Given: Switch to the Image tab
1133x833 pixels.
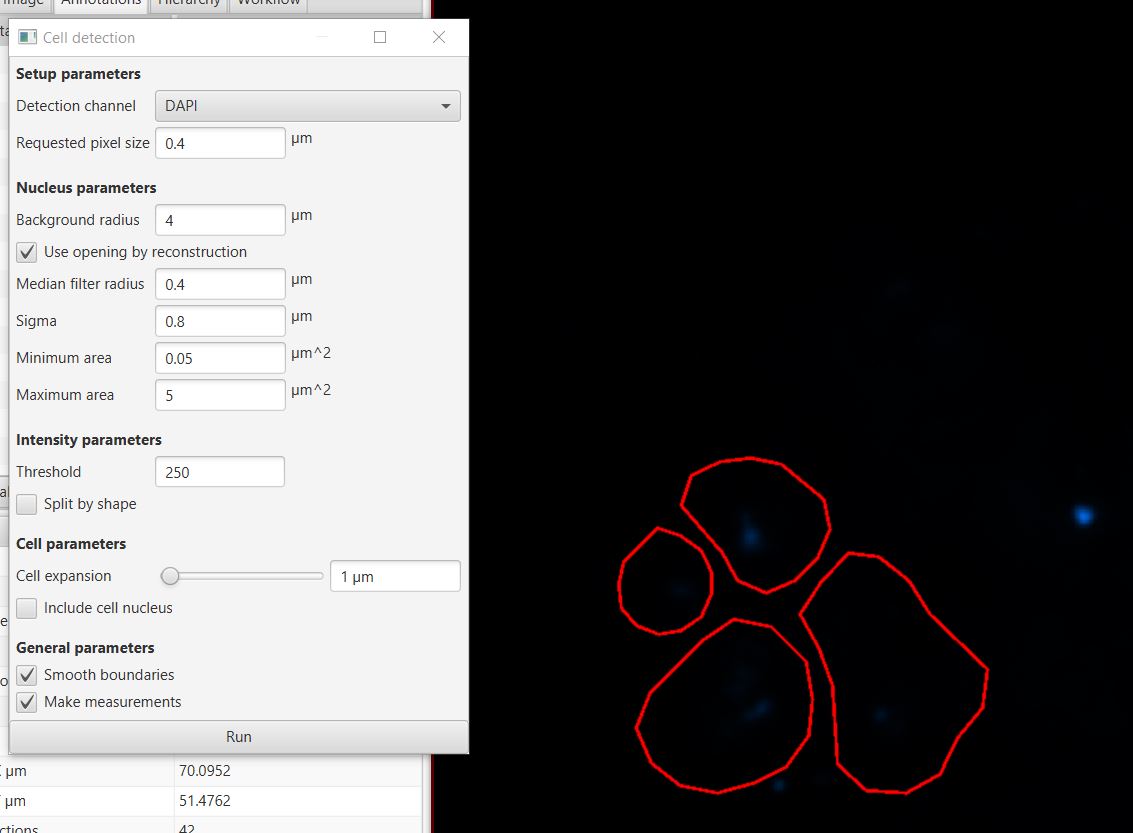Looking at the screenshot, I should 25,3.
